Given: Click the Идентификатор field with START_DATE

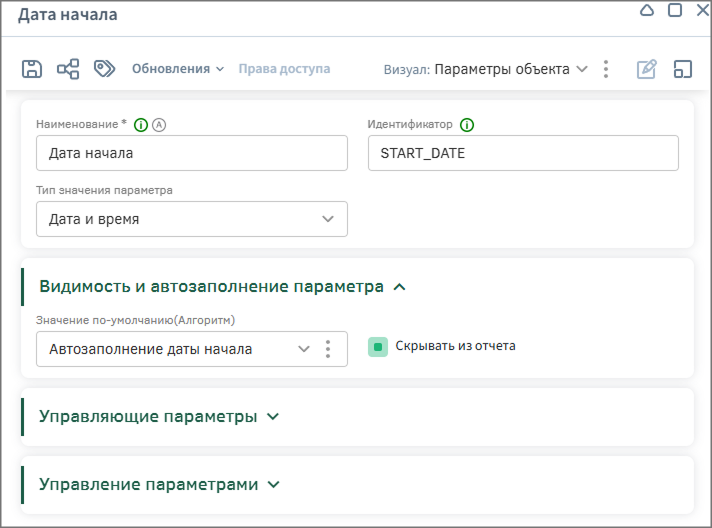Looking at the screenshot, I should pyautogui.click(x=523, y=154).
